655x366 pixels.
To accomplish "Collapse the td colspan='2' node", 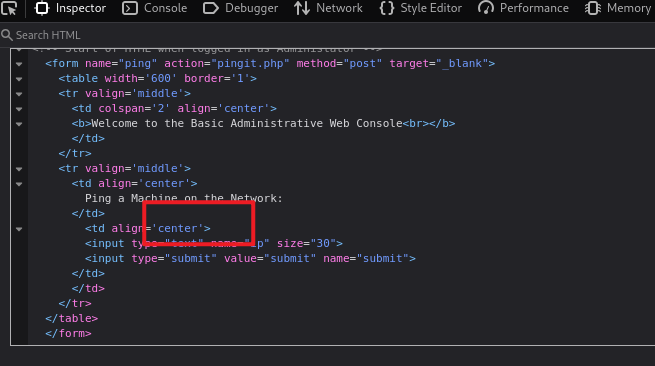I will point(19,109).
